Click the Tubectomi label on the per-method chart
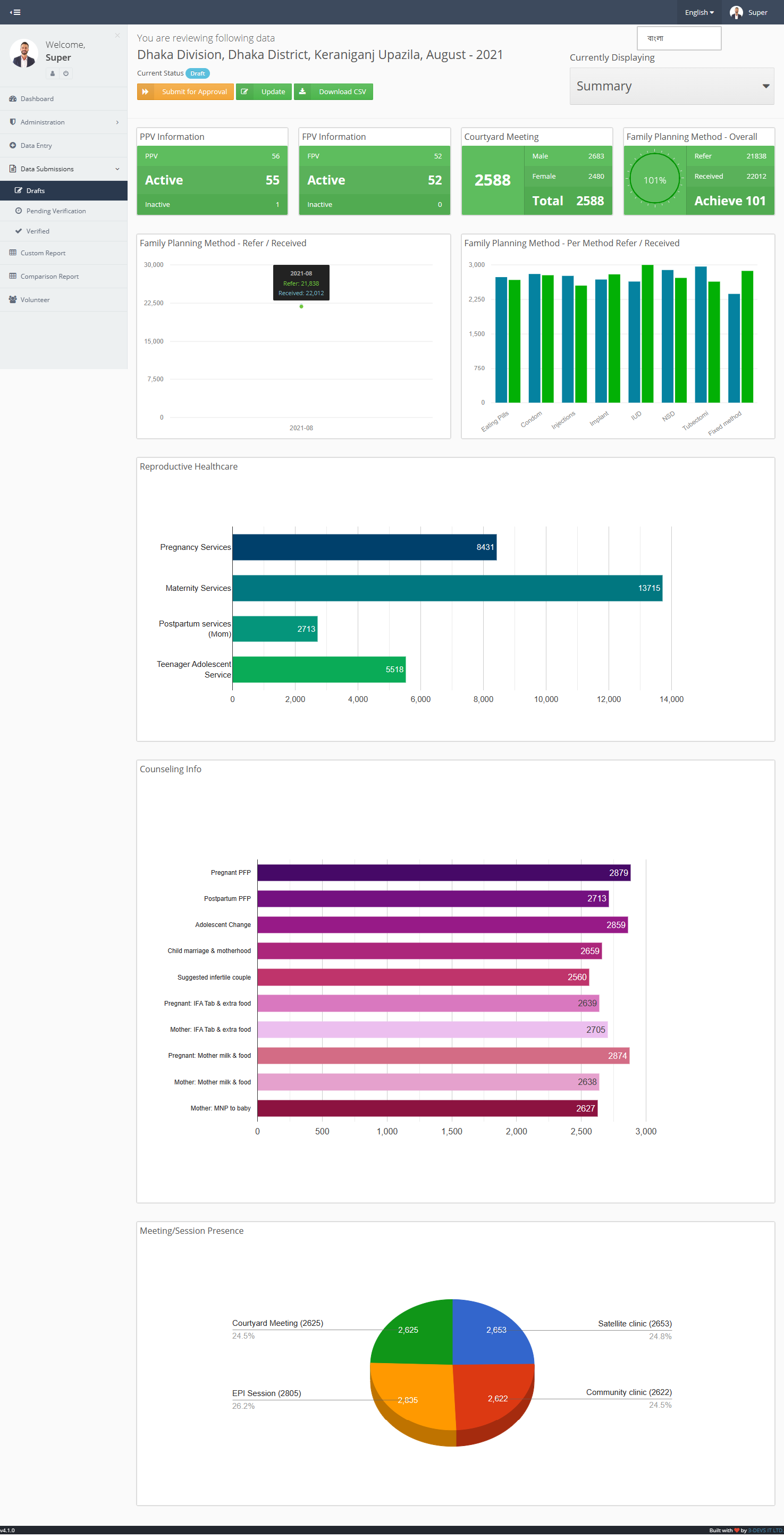 click(x=695, y=420)
